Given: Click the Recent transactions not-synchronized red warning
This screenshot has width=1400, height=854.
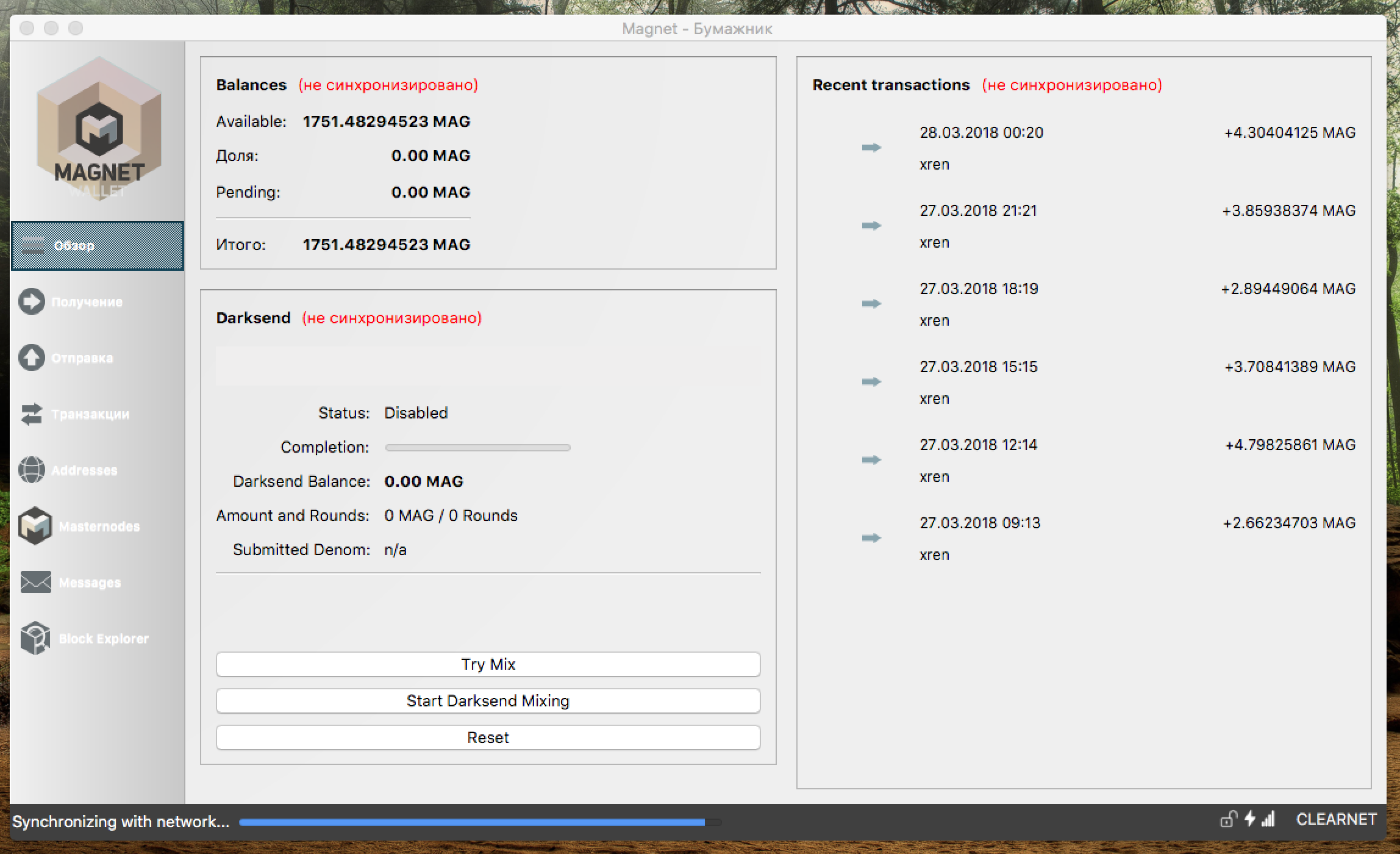Looking at the screenshot, I should (x=1072, y=85).
